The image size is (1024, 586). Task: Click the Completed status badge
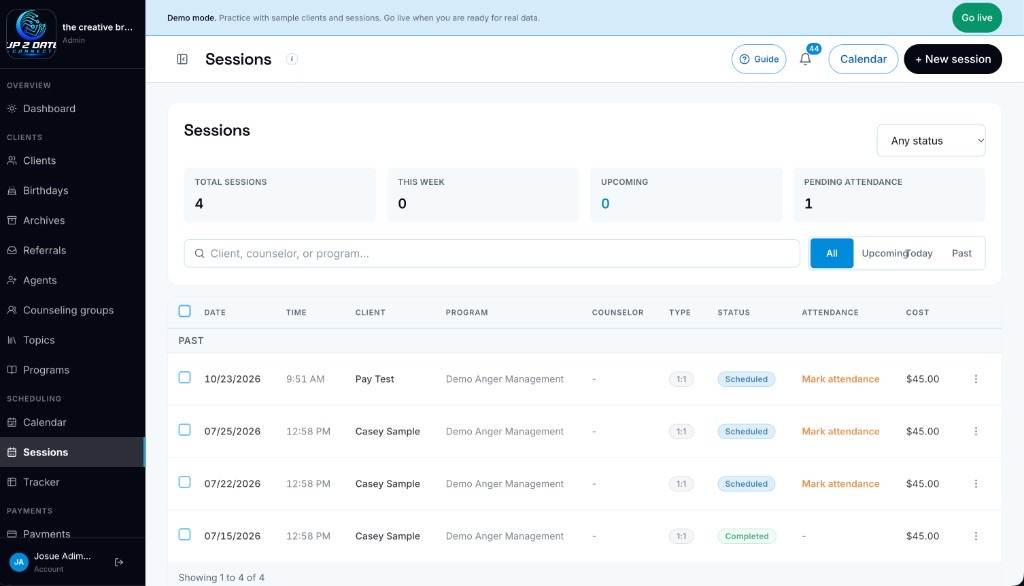[x=746, y=536]
